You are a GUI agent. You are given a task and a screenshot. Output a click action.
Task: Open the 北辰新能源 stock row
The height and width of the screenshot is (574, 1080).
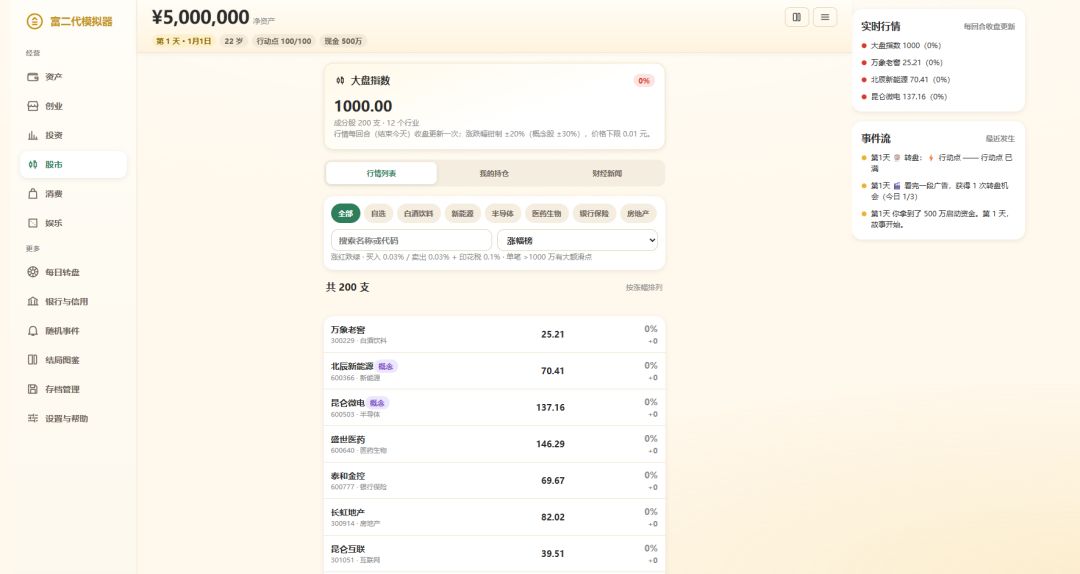pyautogui.click(x=495, y=371)
